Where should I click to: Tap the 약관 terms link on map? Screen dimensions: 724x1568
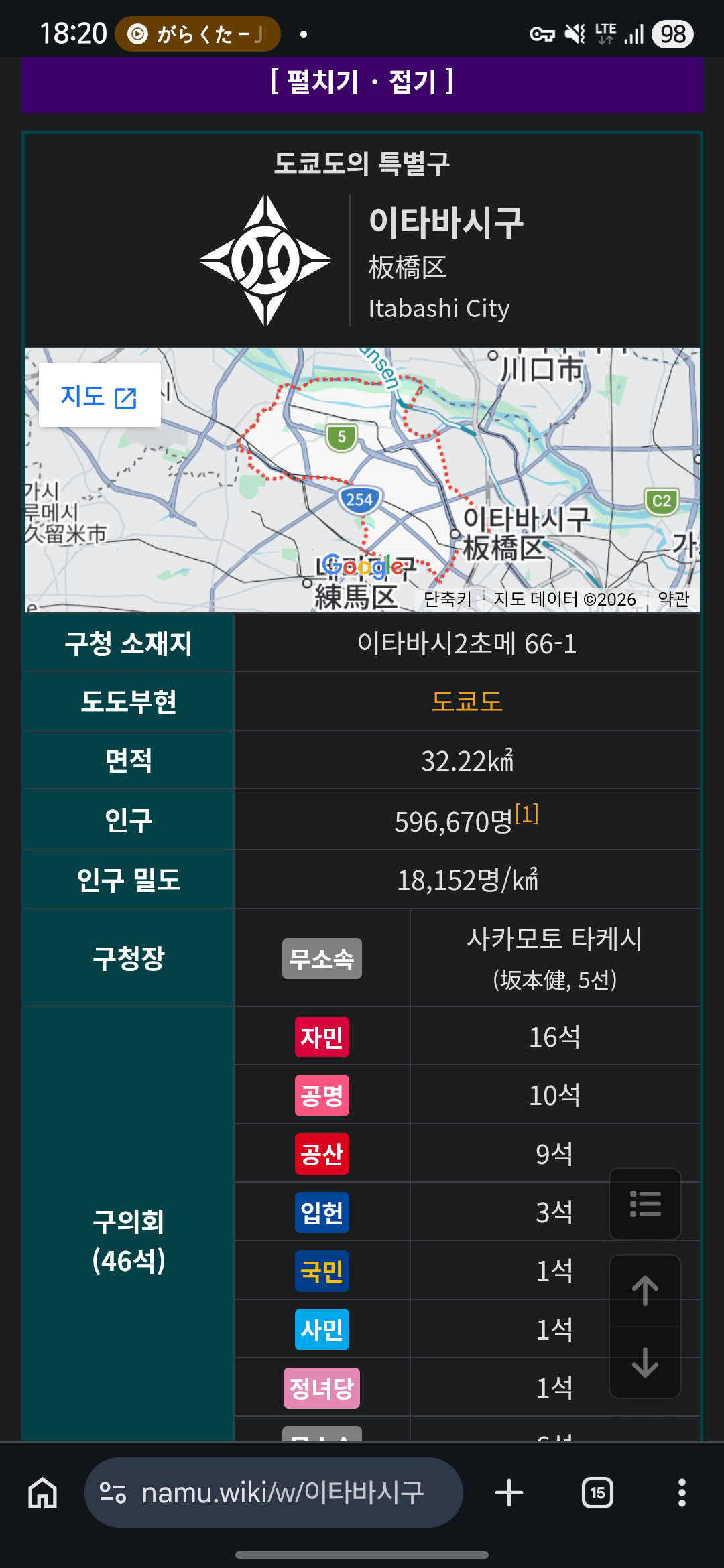(673, 599)
